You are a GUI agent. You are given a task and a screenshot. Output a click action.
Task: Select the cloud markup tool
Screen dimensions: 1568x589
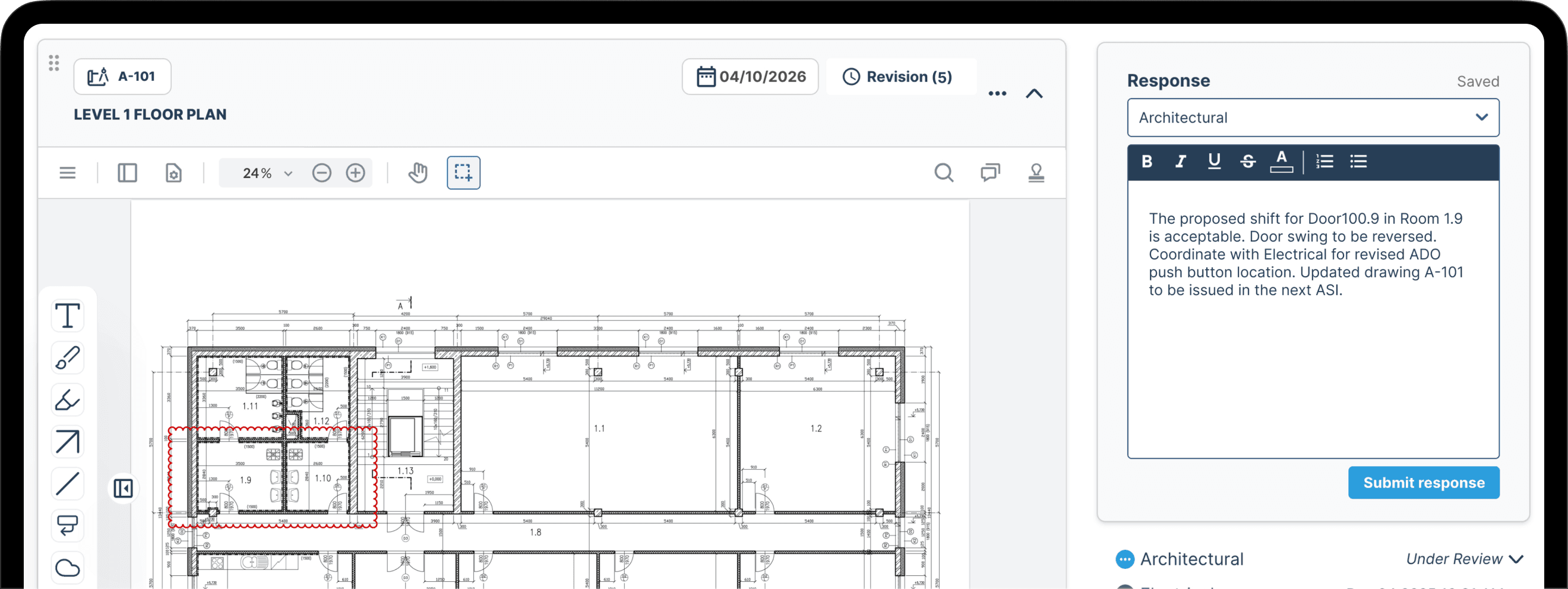pos(68,568)
